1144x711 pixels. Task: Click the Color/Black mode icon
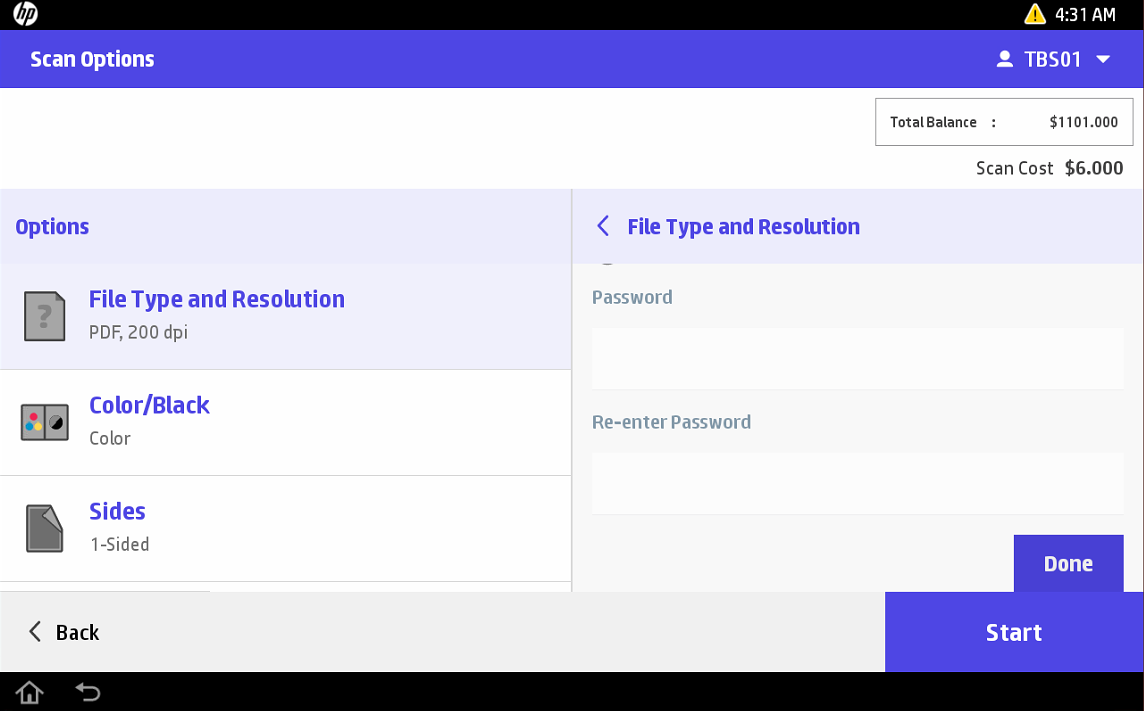coord(45,422)
